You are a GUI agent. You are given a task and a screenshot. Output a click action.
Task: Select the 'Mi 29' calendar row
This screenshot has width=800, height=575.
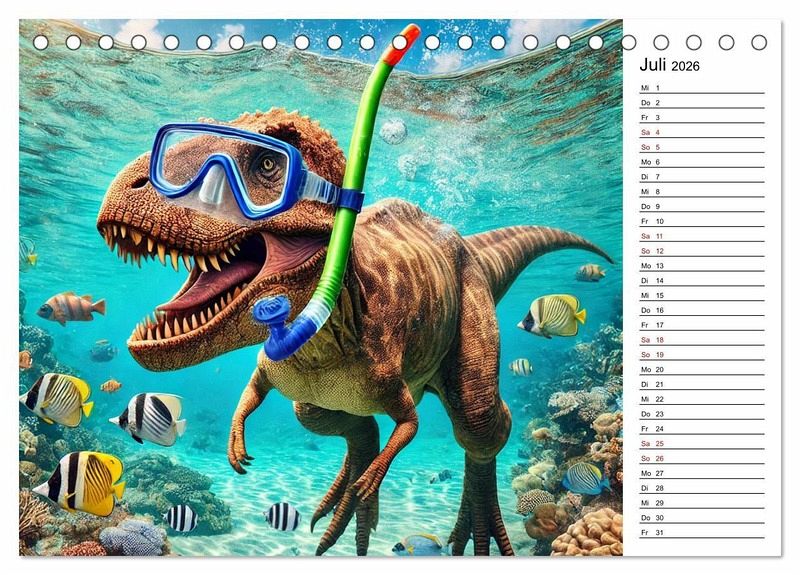click(x=702, y=502)
